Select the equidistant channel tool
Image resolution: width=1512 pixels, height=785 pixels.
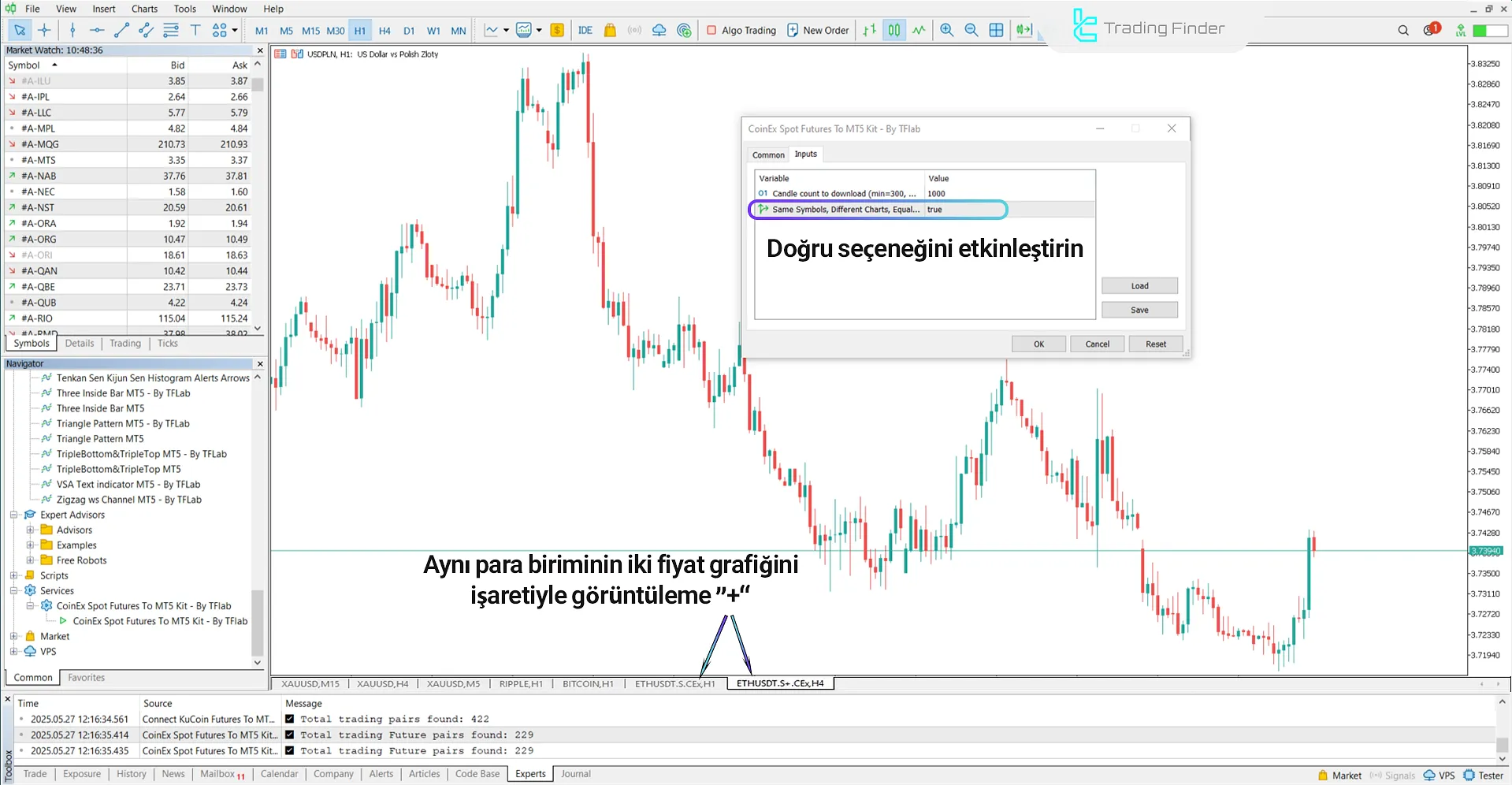tap(146, 30)
